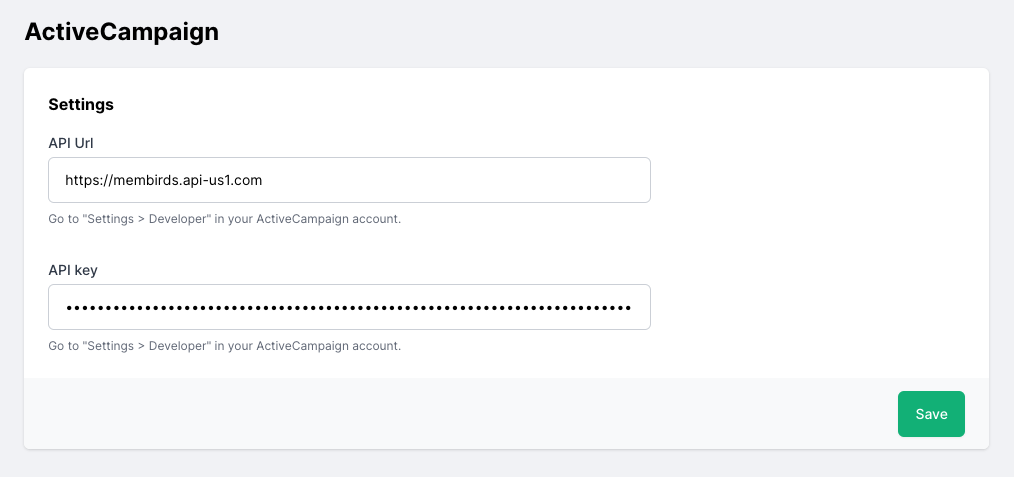The width and height of the screenshot is (1014, 477).
Task: Click the green Save button
Action: click(931, 414)
